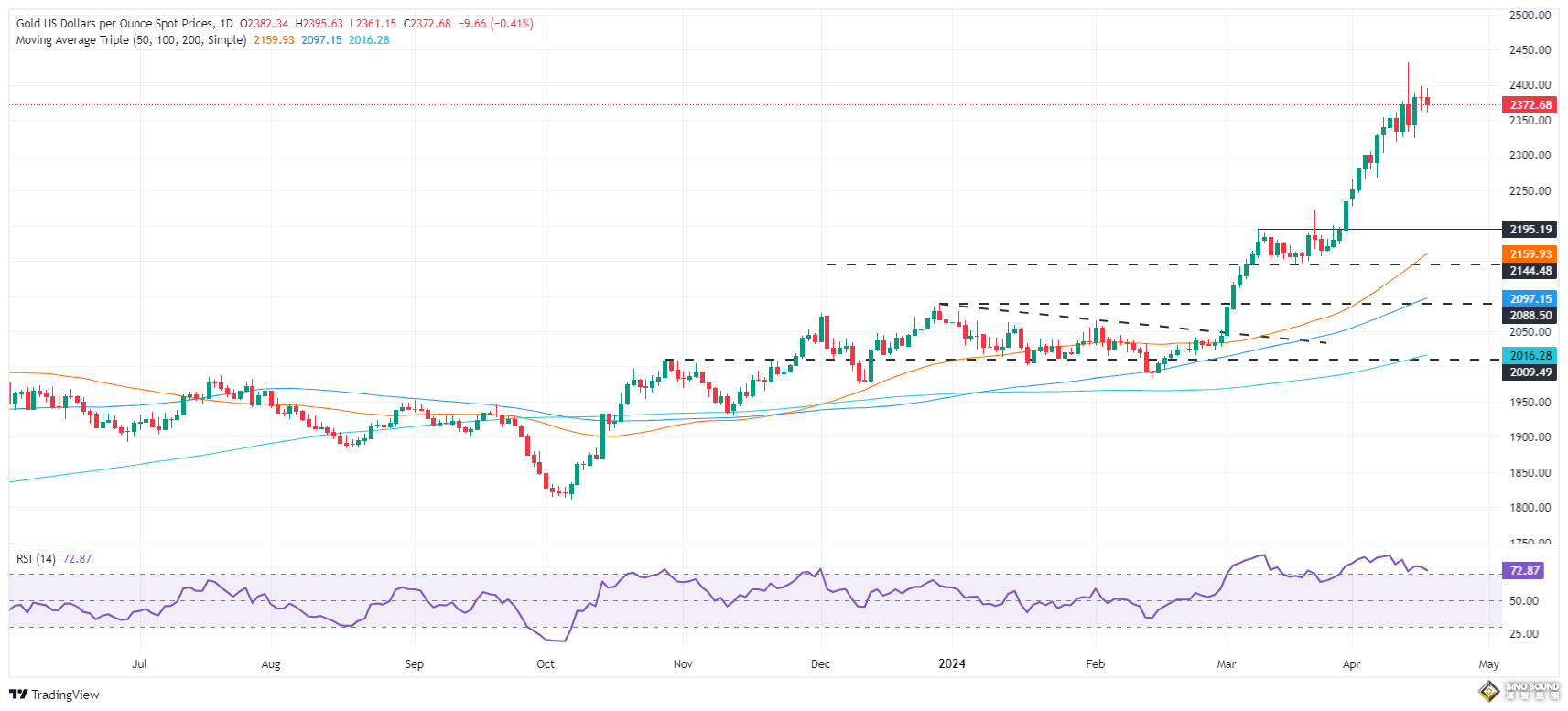Click the 2088.50 dashed level price tag

coord(1530,316)
